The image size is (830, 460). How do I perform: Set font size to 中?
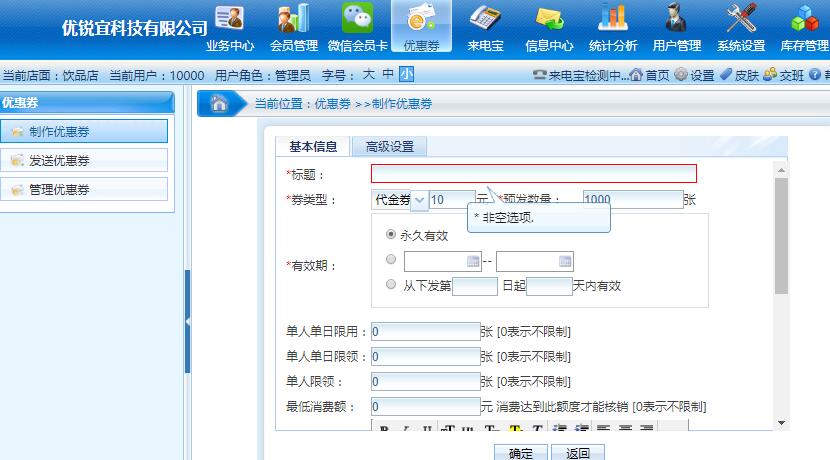click(387, 75)
